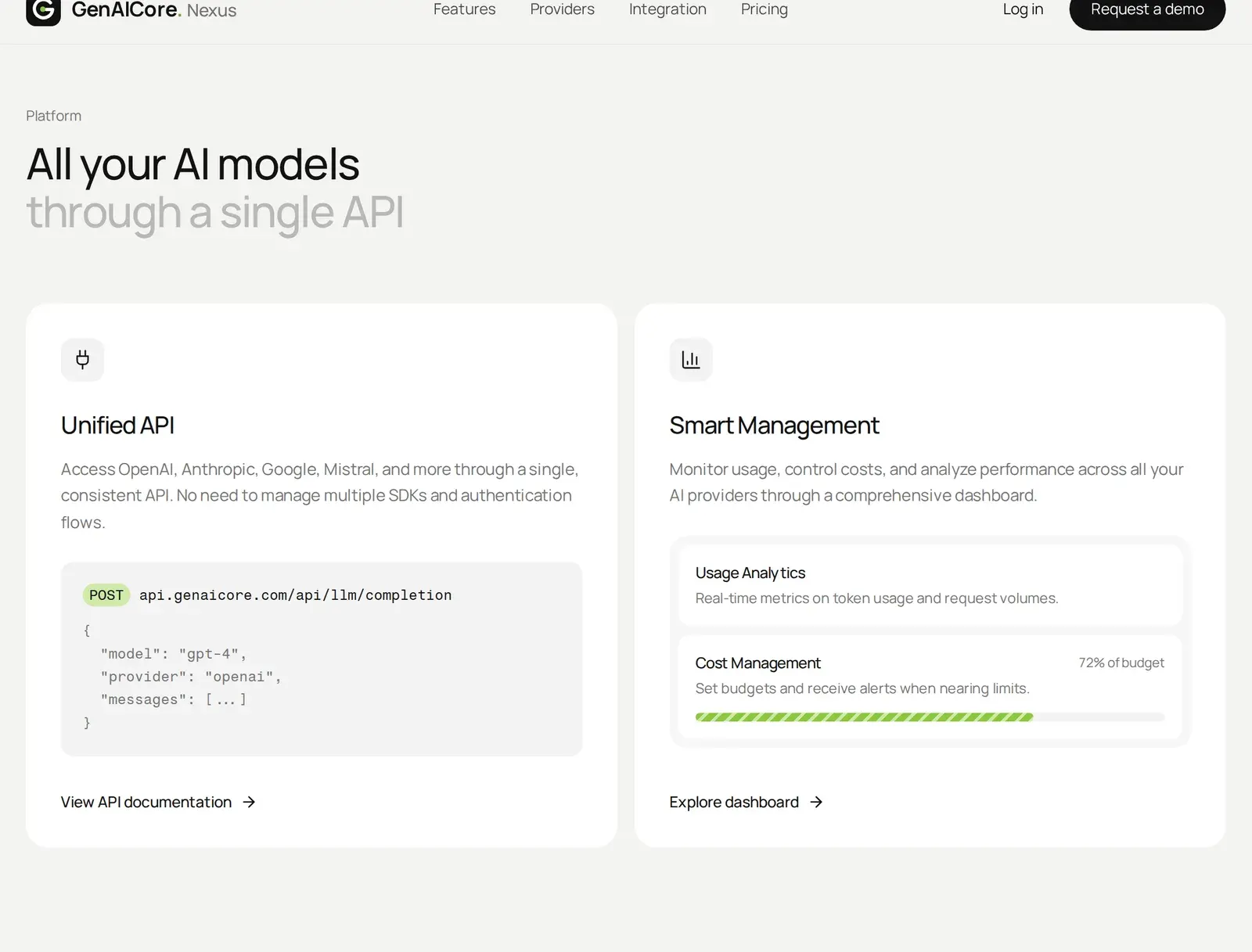Click the arrow next to Explore dashboard

click(816, 802)
